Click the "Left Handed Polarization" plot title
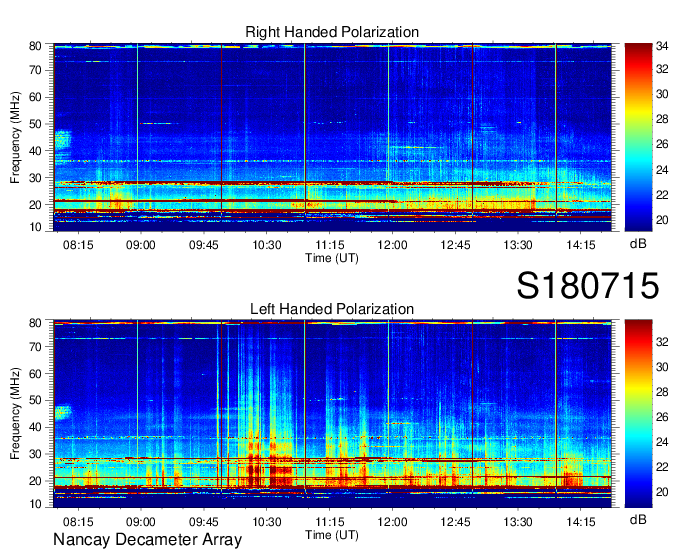680x552 pixels. 332,309
